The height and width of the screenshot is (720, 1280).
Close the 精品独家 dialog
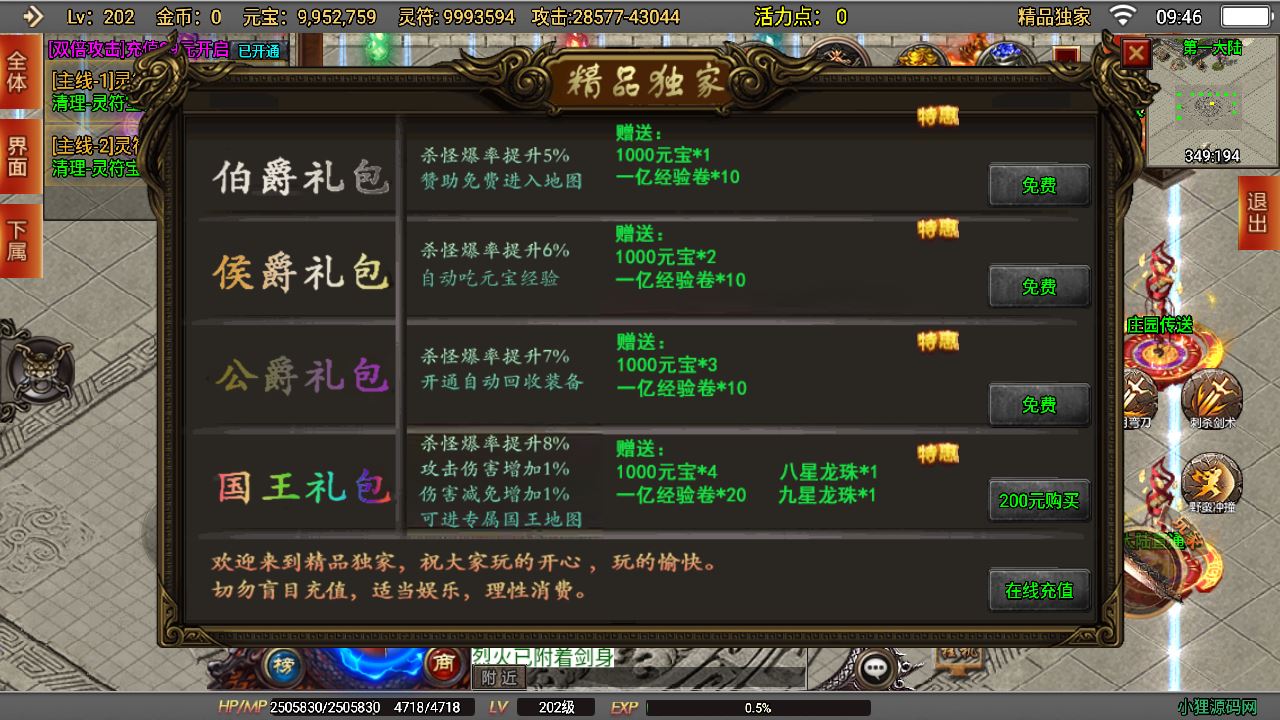click(x=1136, y=53)
